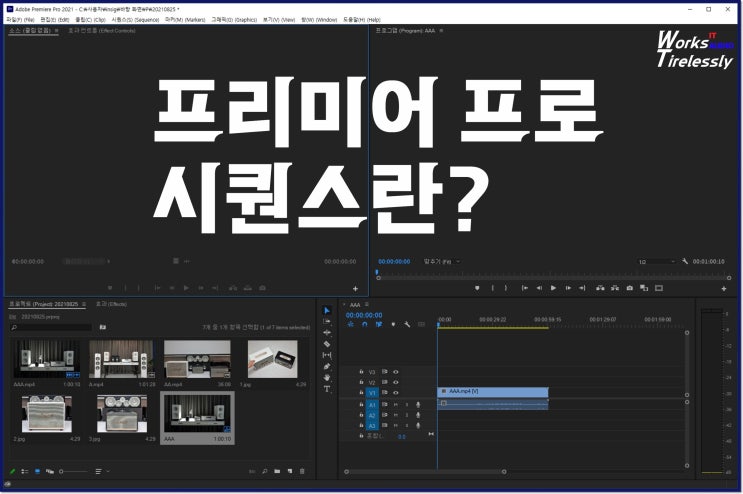Image resolution: width=743 pixels, height=494 pixels.
Task: Select the Hand tool
Action: 327,377
